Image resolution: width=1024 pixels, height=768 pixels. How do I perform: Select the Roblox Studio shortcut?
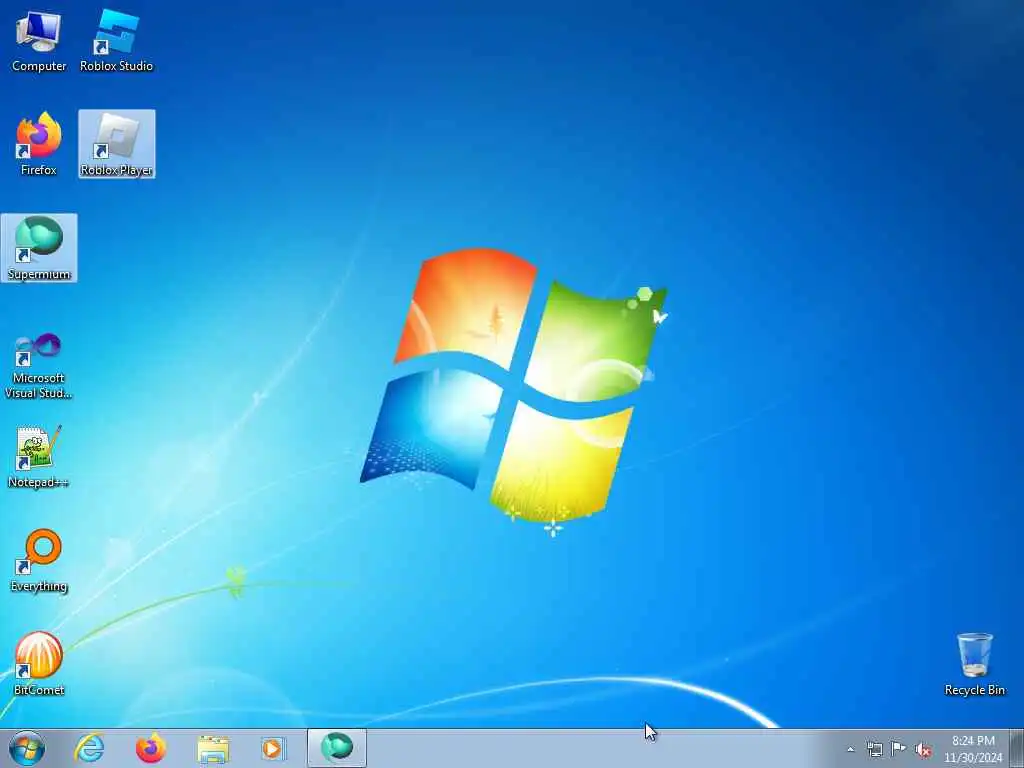(116, 40)
